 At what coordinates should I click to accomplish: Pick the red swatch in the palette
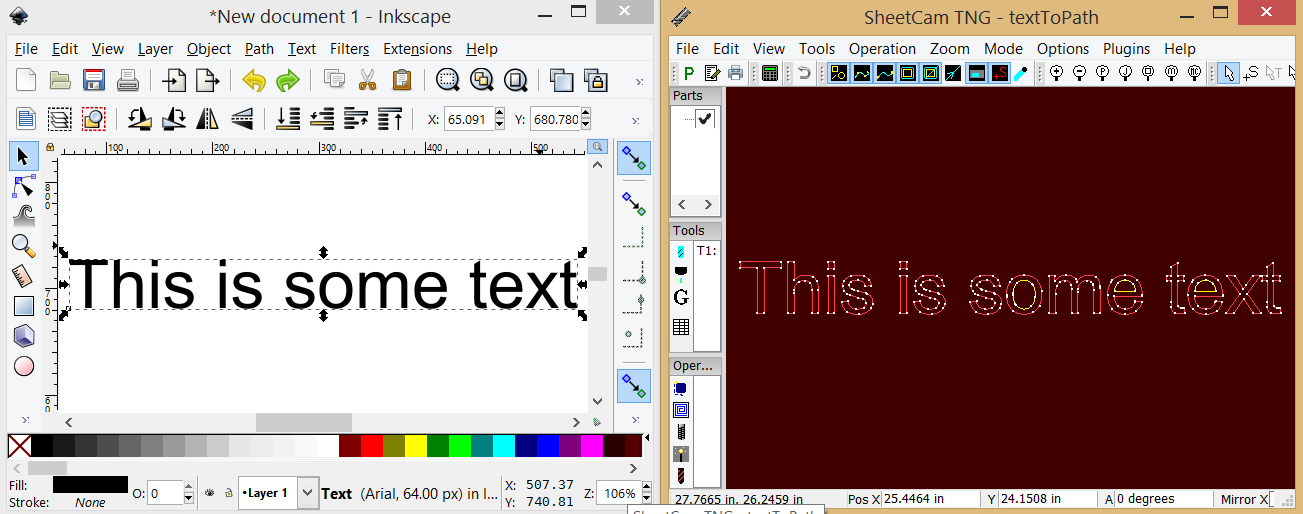coord(372,445)
